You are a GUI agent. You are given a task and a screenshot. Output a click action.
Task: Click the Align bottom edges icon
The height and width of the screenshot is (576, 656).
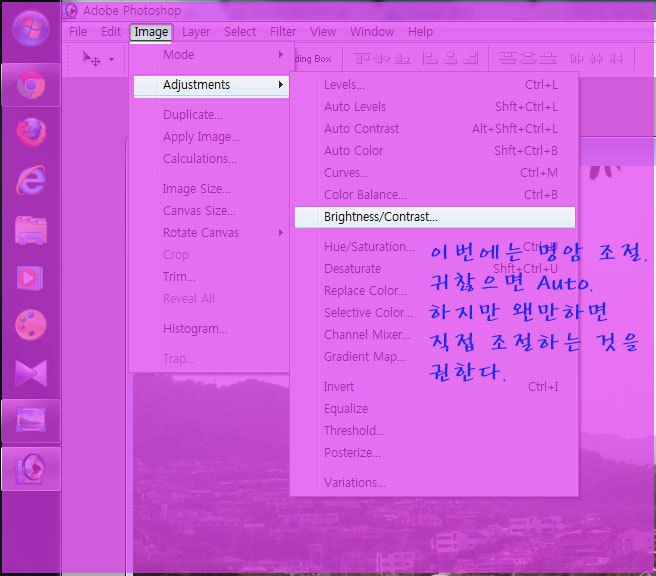[x=403, y=58]
